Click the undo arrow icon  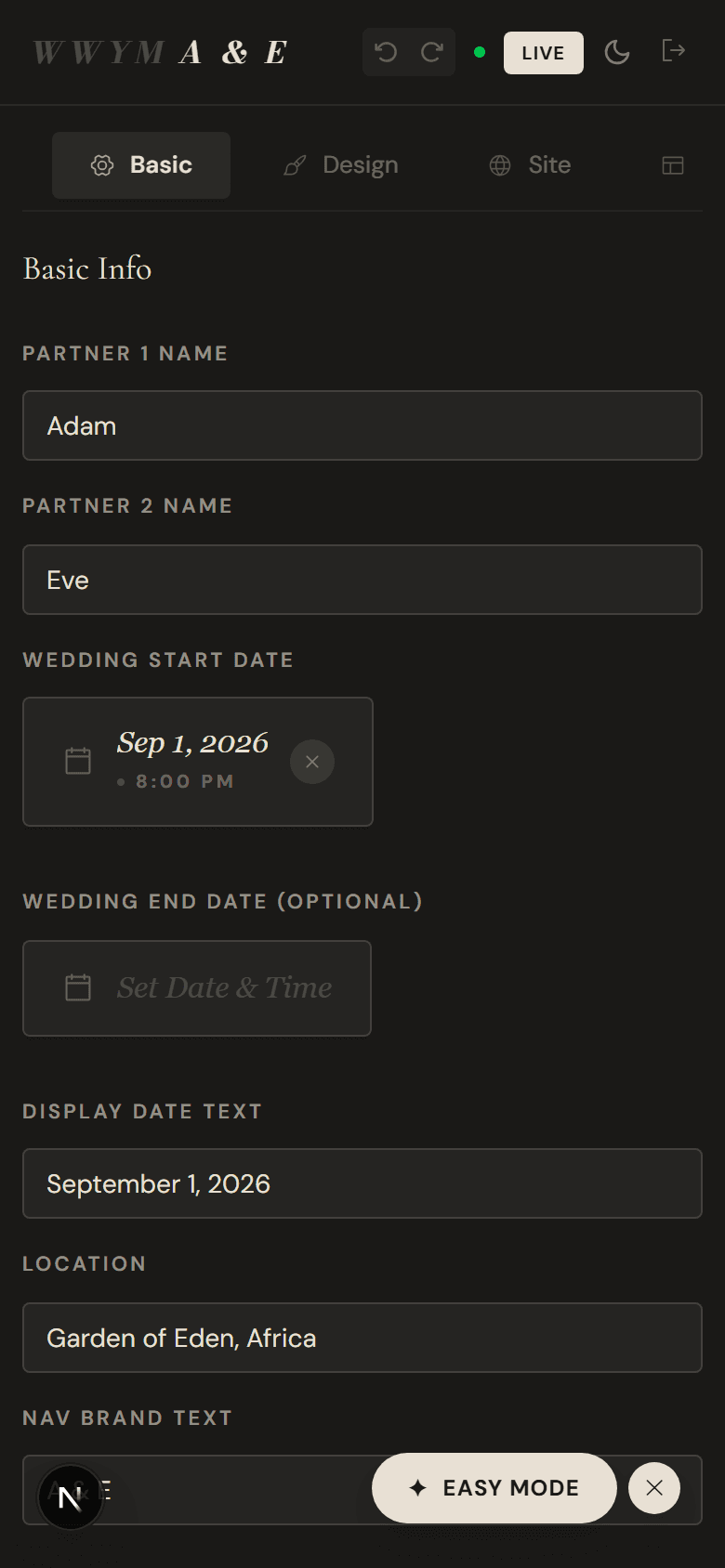(387, 52)
